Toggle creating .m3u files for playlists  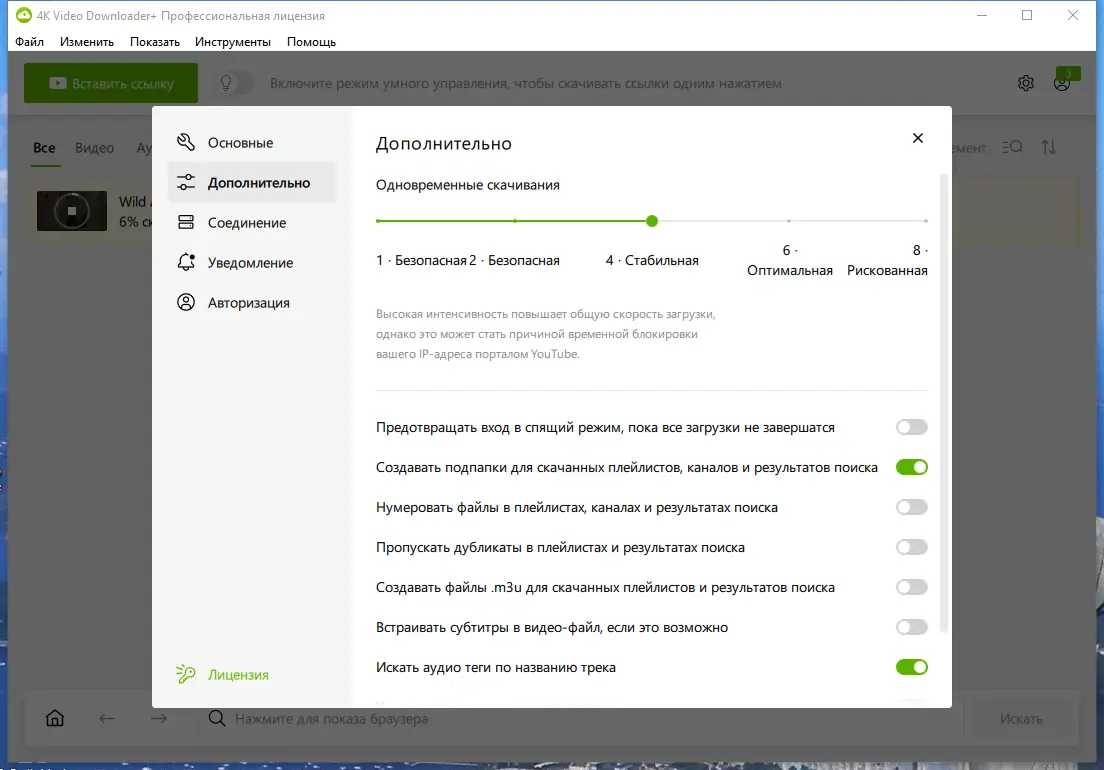tap(911, 587)
